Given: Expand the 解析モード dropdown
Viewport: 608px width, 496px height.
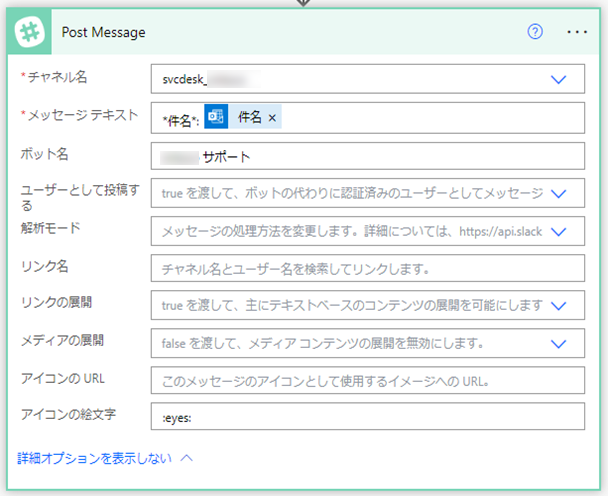Looking at the screenshot, I should (558, 231).
